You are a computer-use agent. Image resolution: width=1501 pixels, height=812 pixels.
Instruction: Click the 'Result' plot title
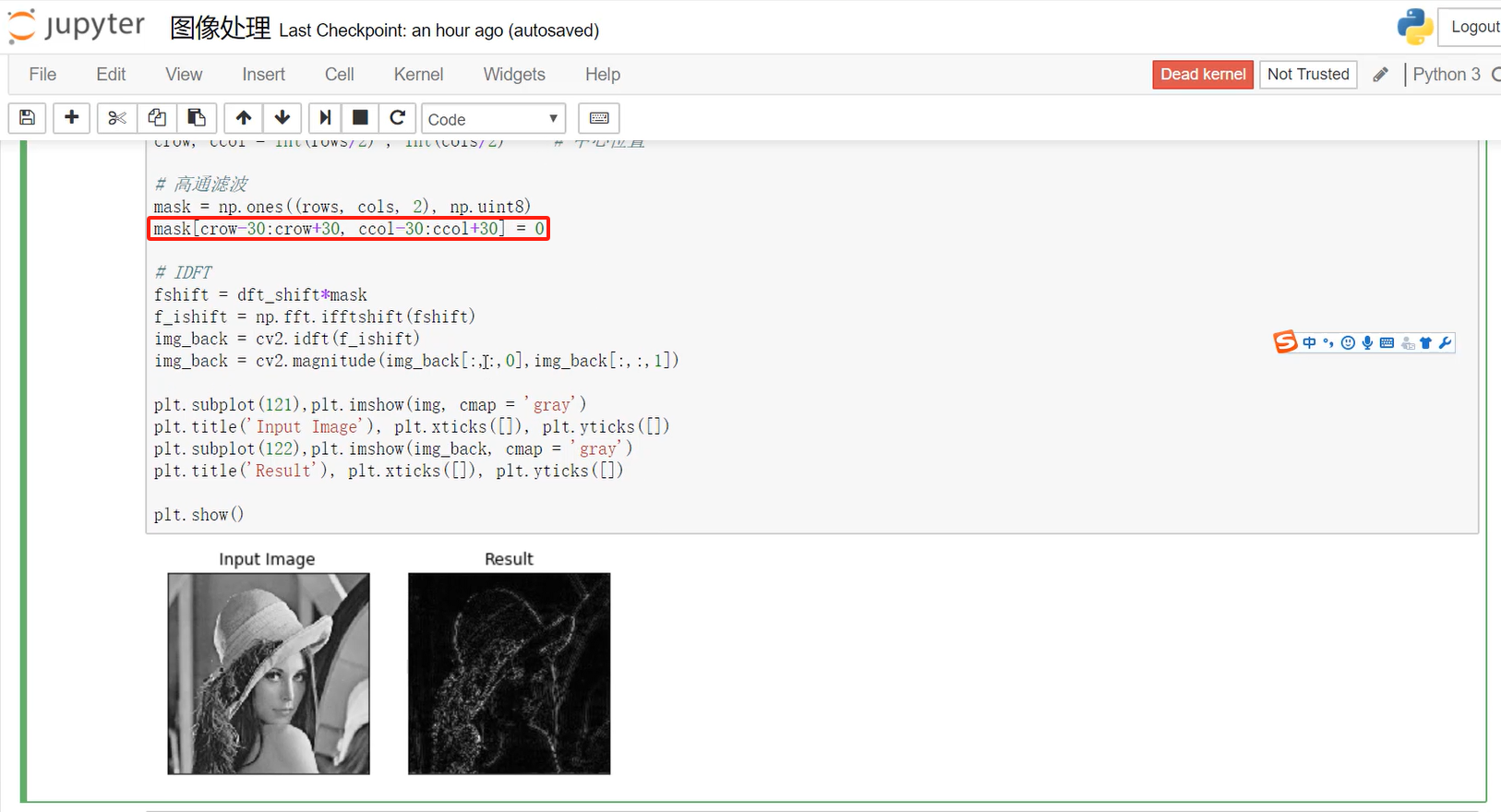(509, 559)
